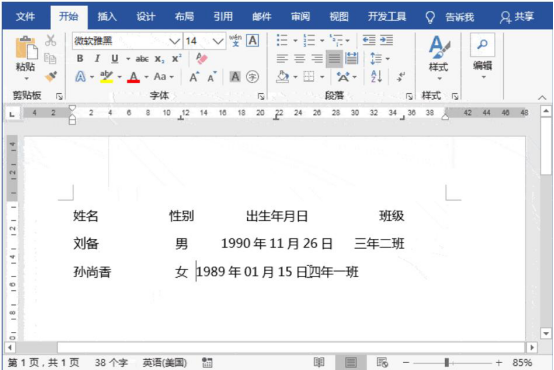Increase font size with grow font icon
The height and width of the screenshot is (370, 554).
[194, 77]
